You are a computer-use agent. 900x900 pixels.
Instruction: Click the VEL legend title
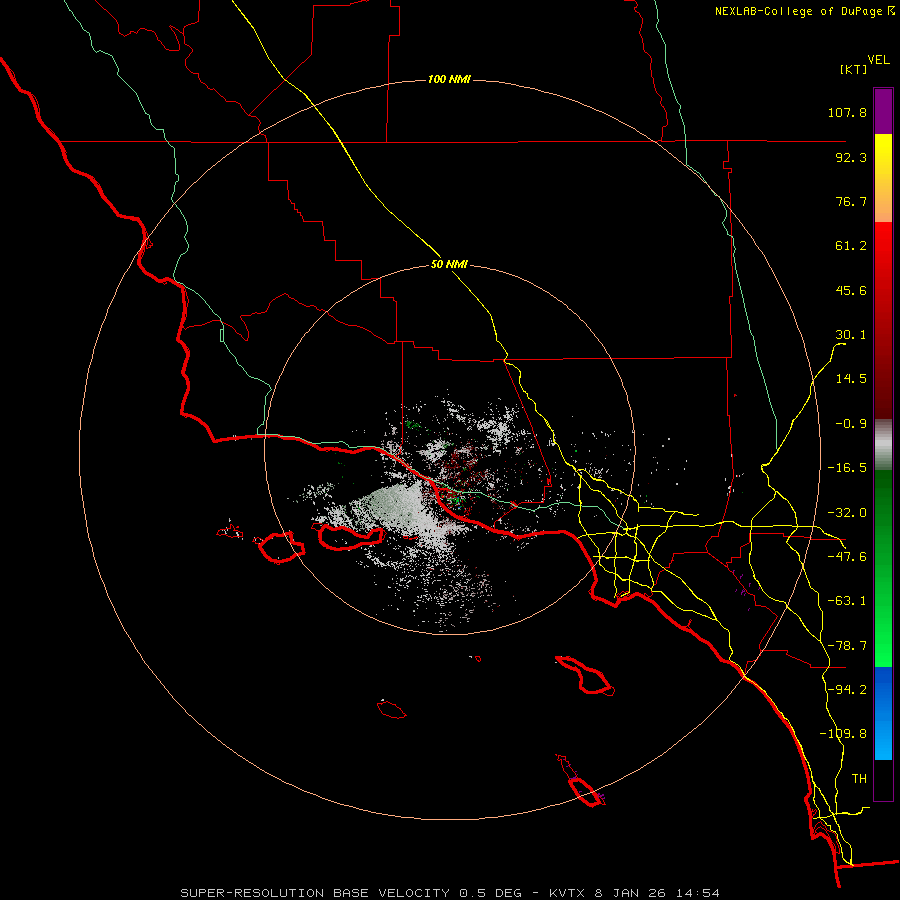coord(879,60)
